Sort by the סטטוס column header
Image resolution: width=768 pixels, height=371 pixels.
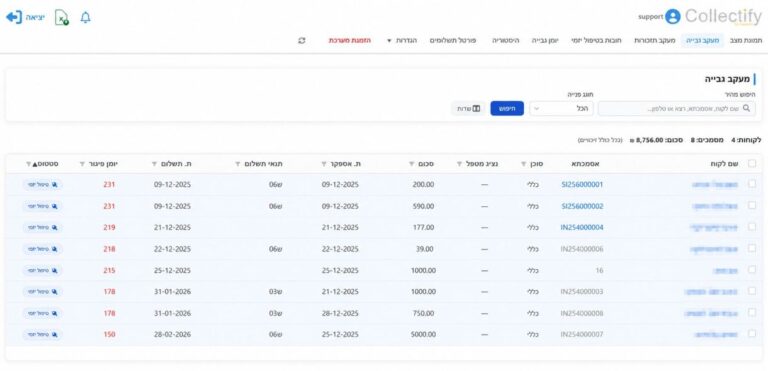[48, 164]
